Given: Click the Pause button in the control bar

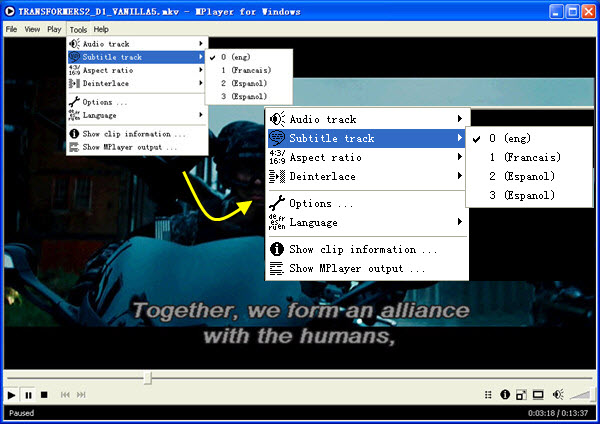Looking at the screenshot, I should [28, 395].
